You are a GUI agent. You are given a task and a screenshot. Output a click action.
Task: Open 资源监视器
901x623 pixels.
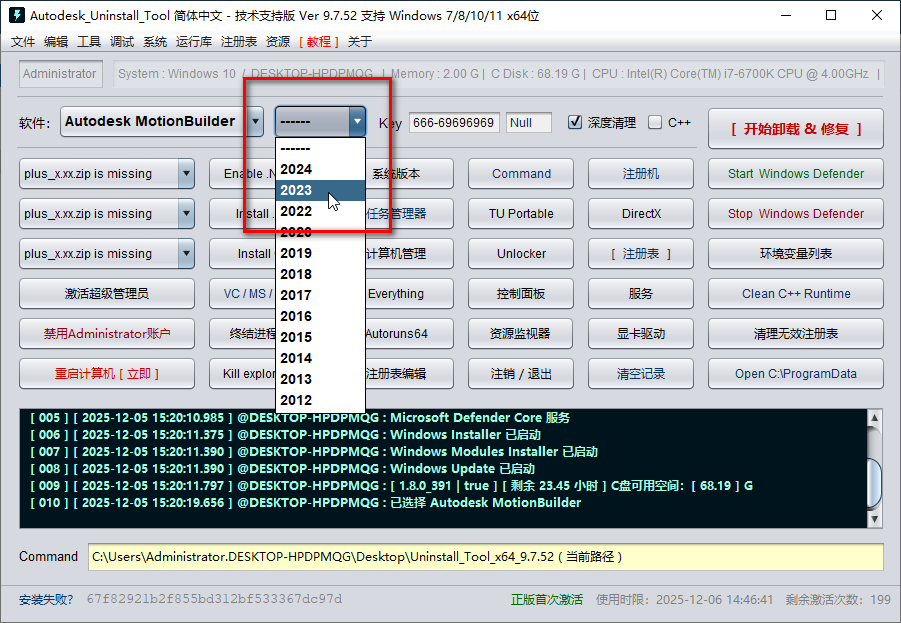click(x=521, y=333)
